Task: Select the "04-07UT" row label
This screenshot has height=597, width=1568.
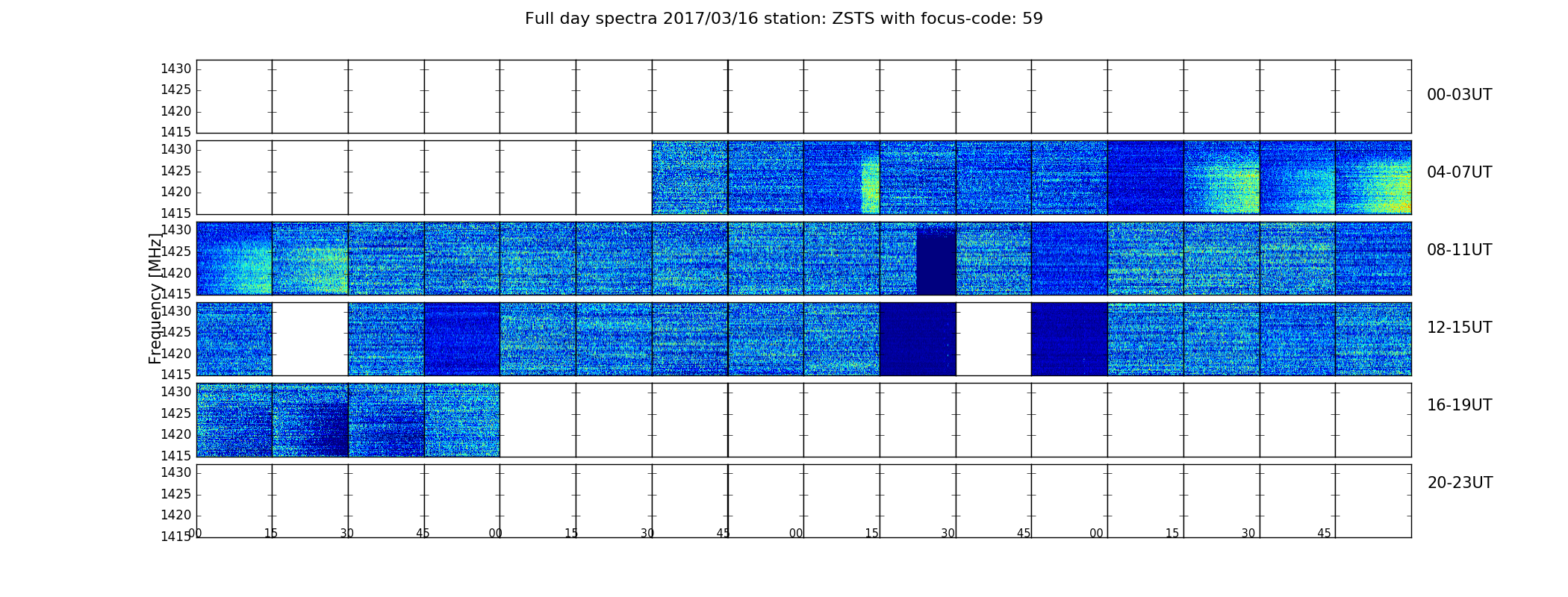Action: tap(1459, 172)
